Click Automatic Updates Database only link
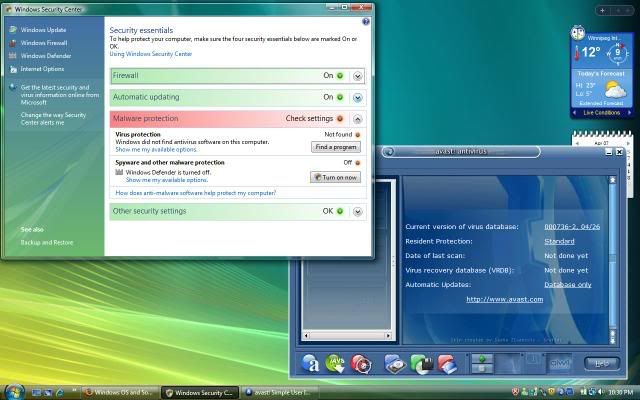This screenshot has width=640, height=400. 568,284
